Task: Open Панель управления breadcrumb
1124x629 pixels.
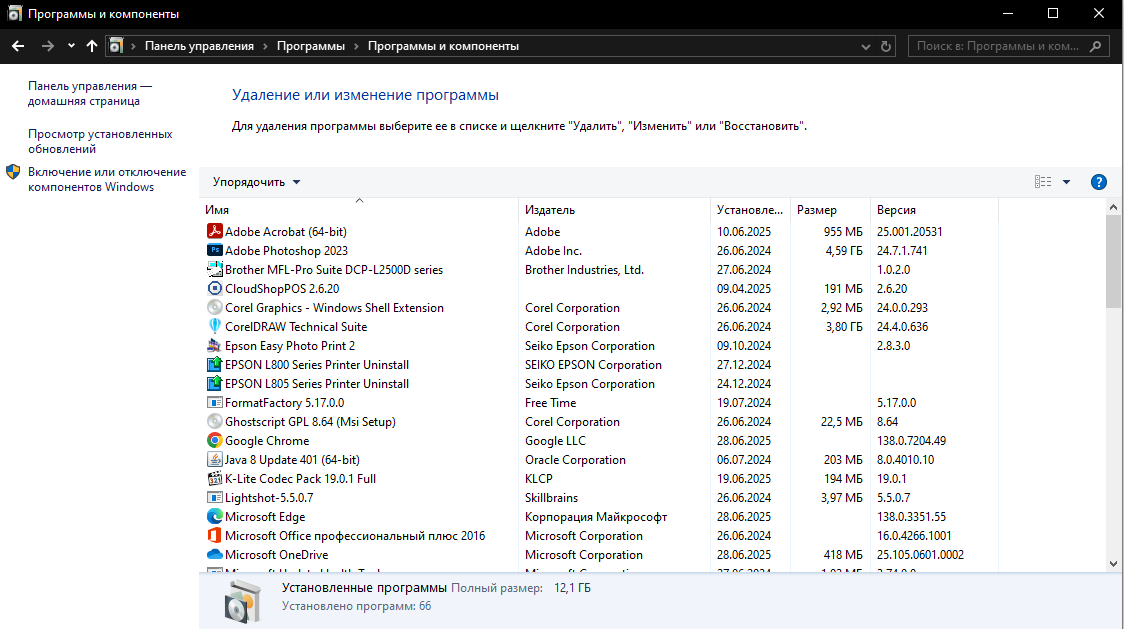Action: [199, 46]
